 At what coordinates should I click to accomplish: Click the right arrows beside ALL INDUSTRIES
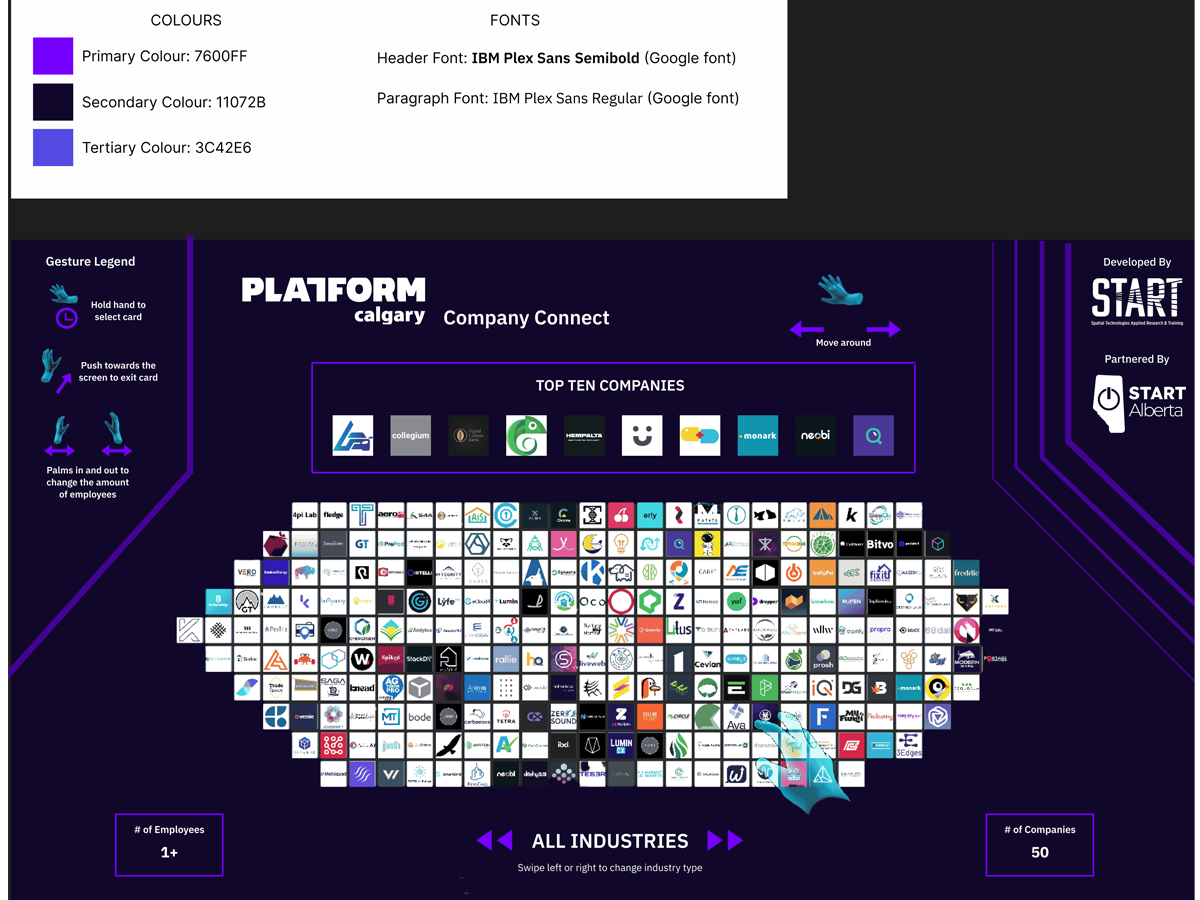click(x=725, y=841)
